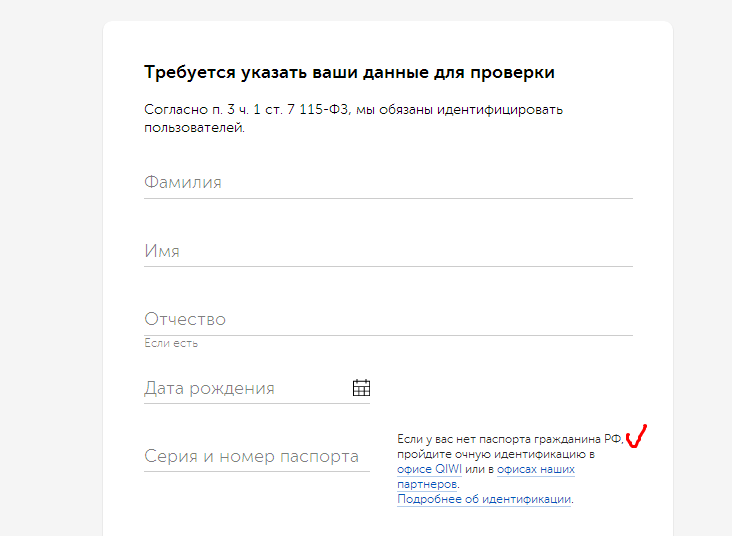Click the word пользователей in the description
The height and width of the screenshot is (536, 732).
(x=194, y=128)
